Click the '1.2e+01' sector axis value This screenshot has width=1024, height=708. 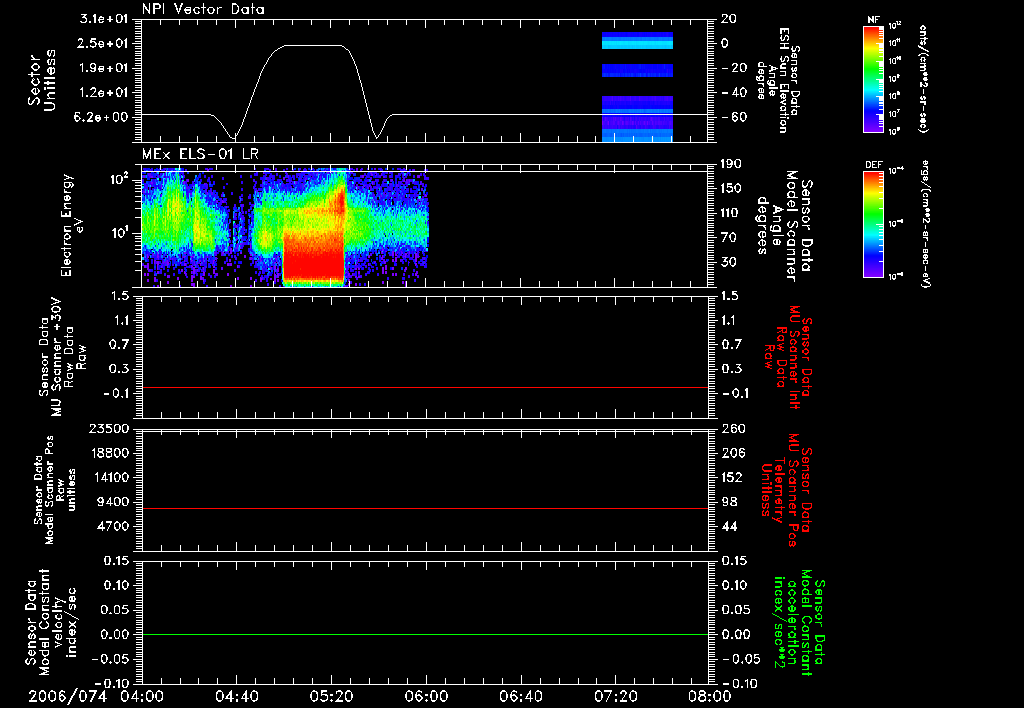pos(104,93)
